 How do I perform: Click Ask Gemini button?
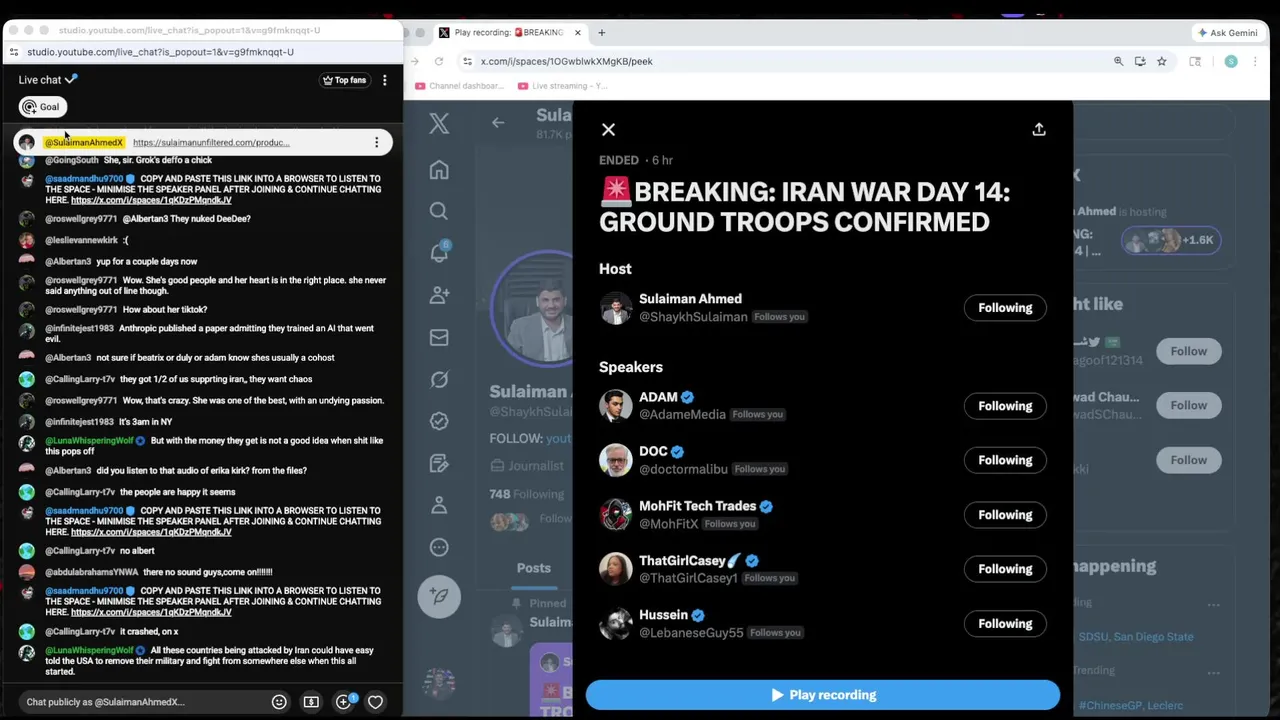pyautogui.click(x=1228, y=32)
